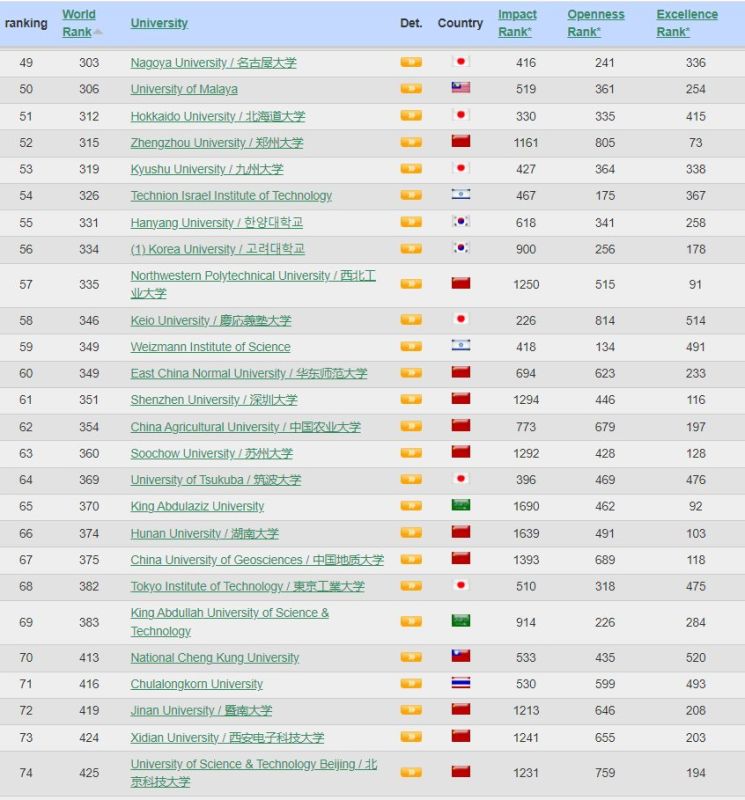Open details icon for University of Tsukuba

coord(411,479)
